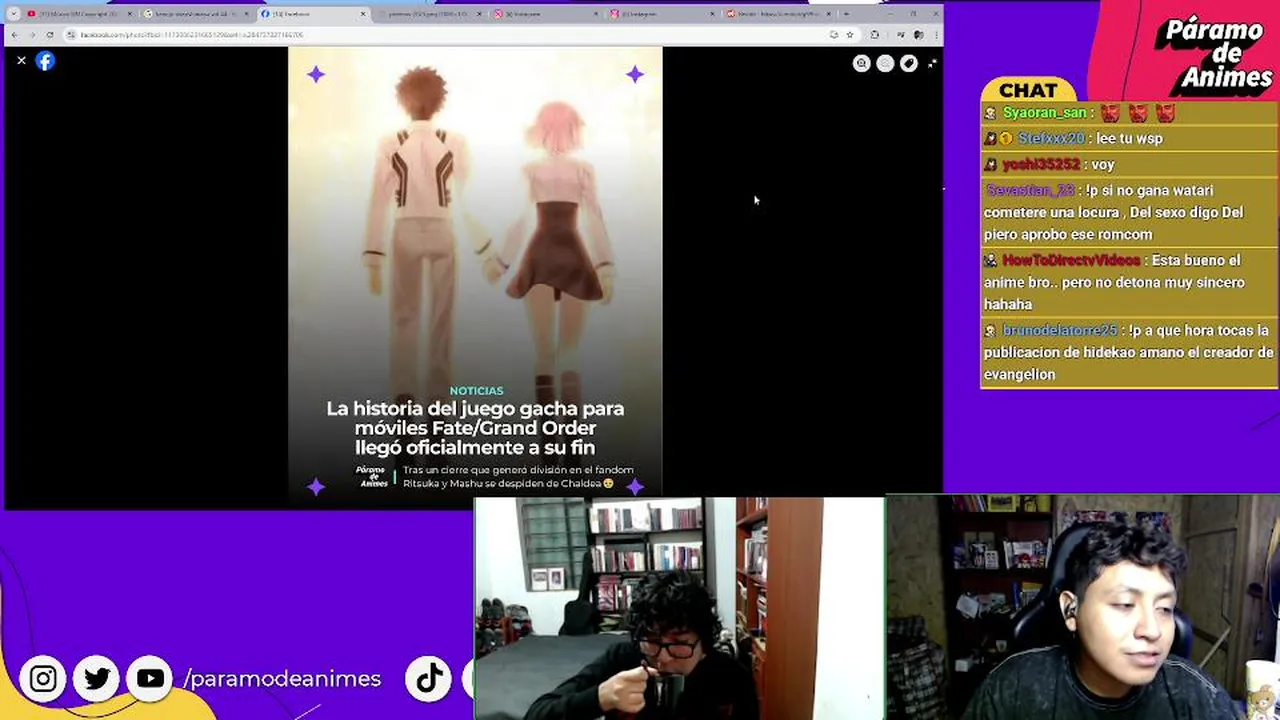Open the browser profile icon
Image resolution: width=1280 pixels, height=720 pixels.
(x=918, y=35)
